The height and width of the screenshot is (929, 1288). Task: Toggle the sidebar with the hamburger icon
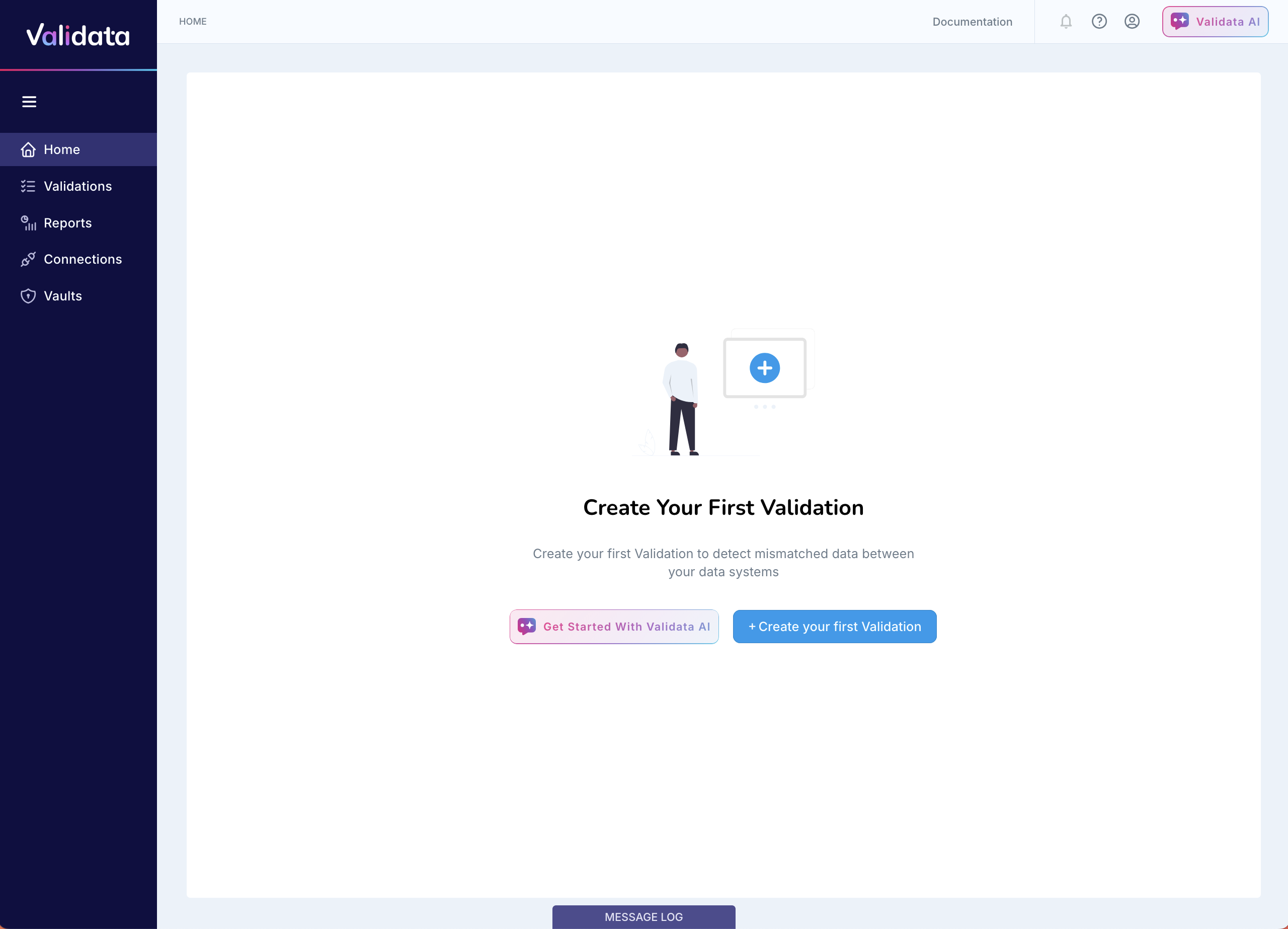point(30,102)
